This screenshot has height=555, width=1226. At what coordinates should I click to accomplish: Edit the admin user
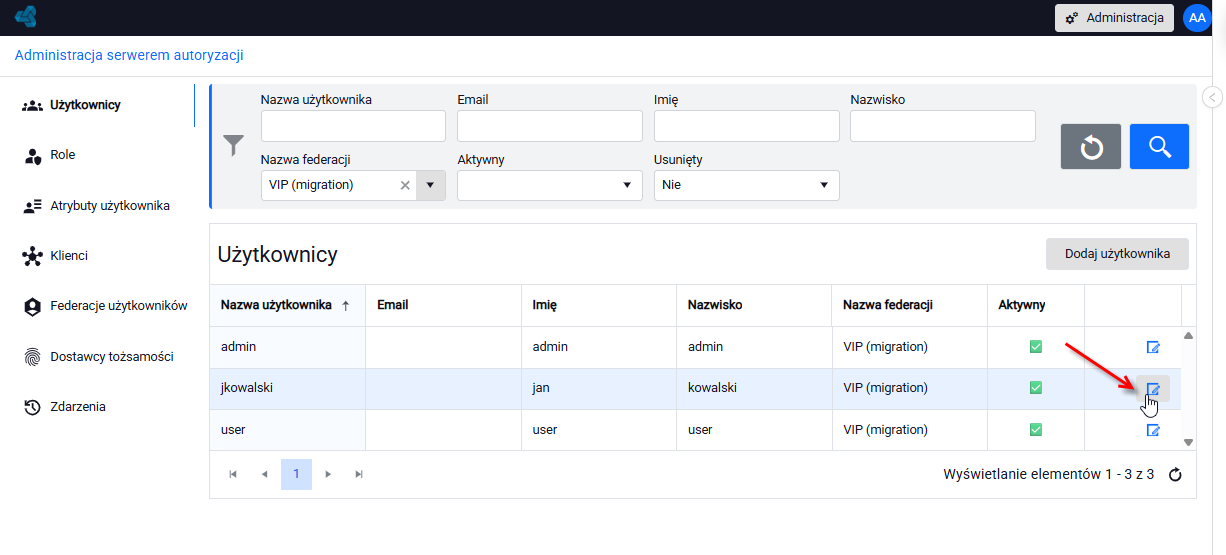[x=1153, y=347]
